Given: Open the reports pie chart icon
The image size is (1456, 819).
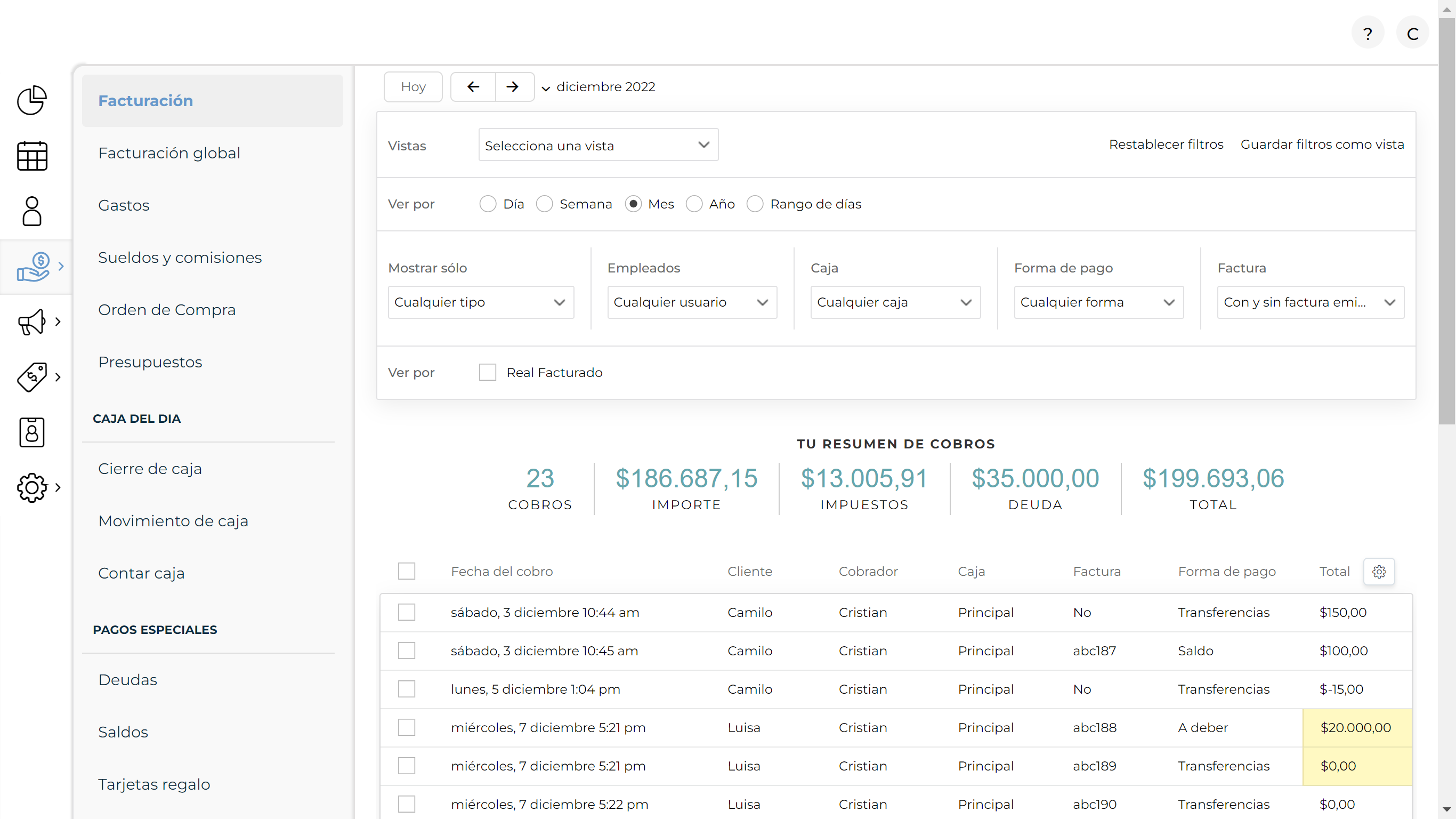Looking at the screenshot, I should pos(31,100).
